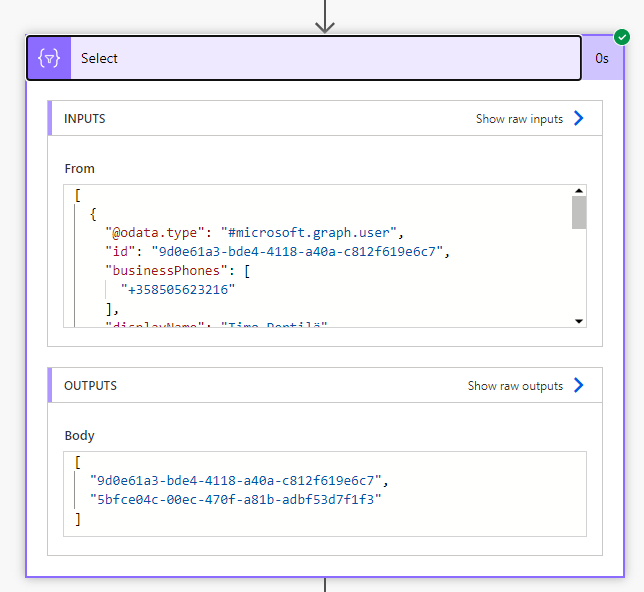
Task: Click the arrow connector above the Select card
Action: pos(325,17)
